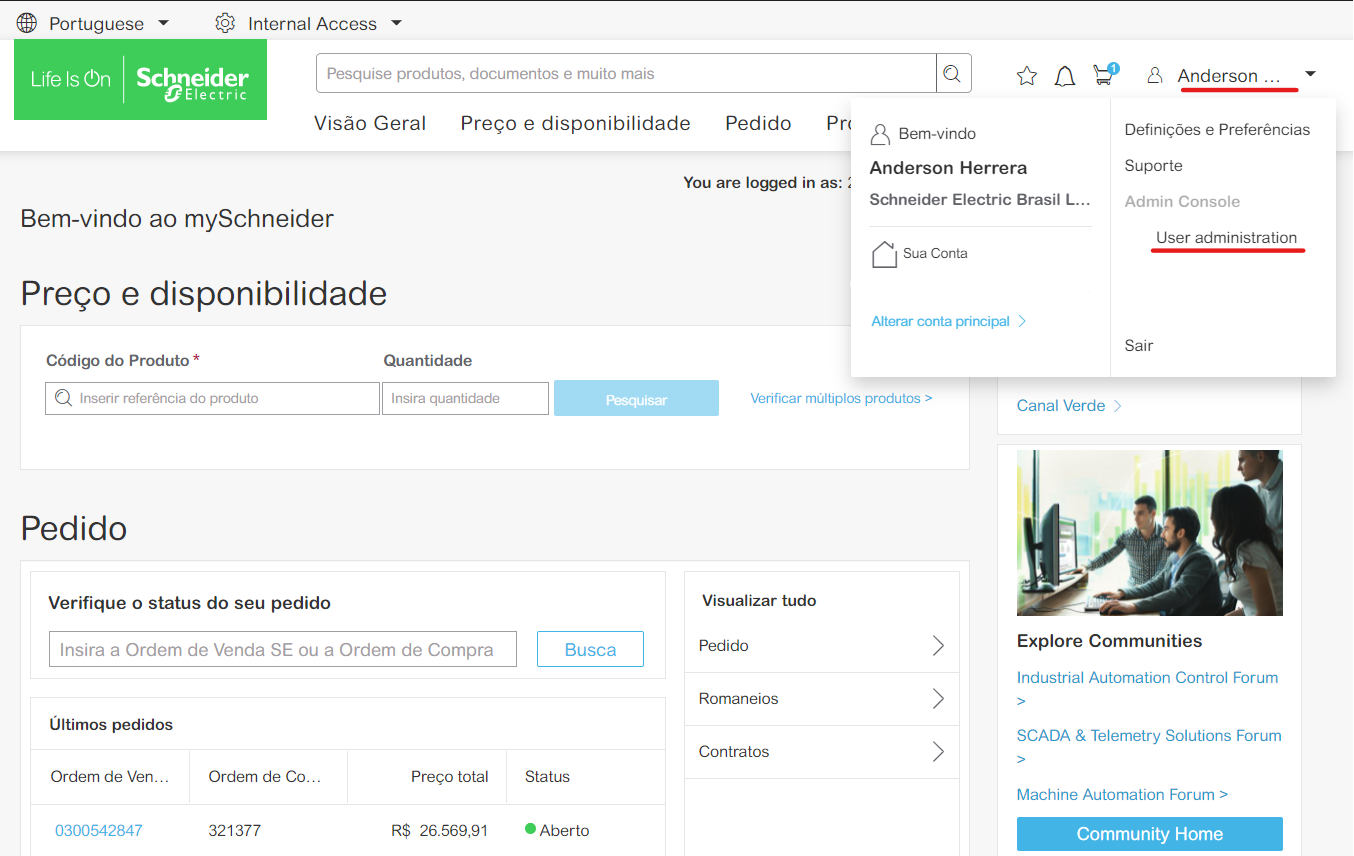Click Ordem de Ven... column header
This screenshot has width=1354, height=856.
pos(110,776)
